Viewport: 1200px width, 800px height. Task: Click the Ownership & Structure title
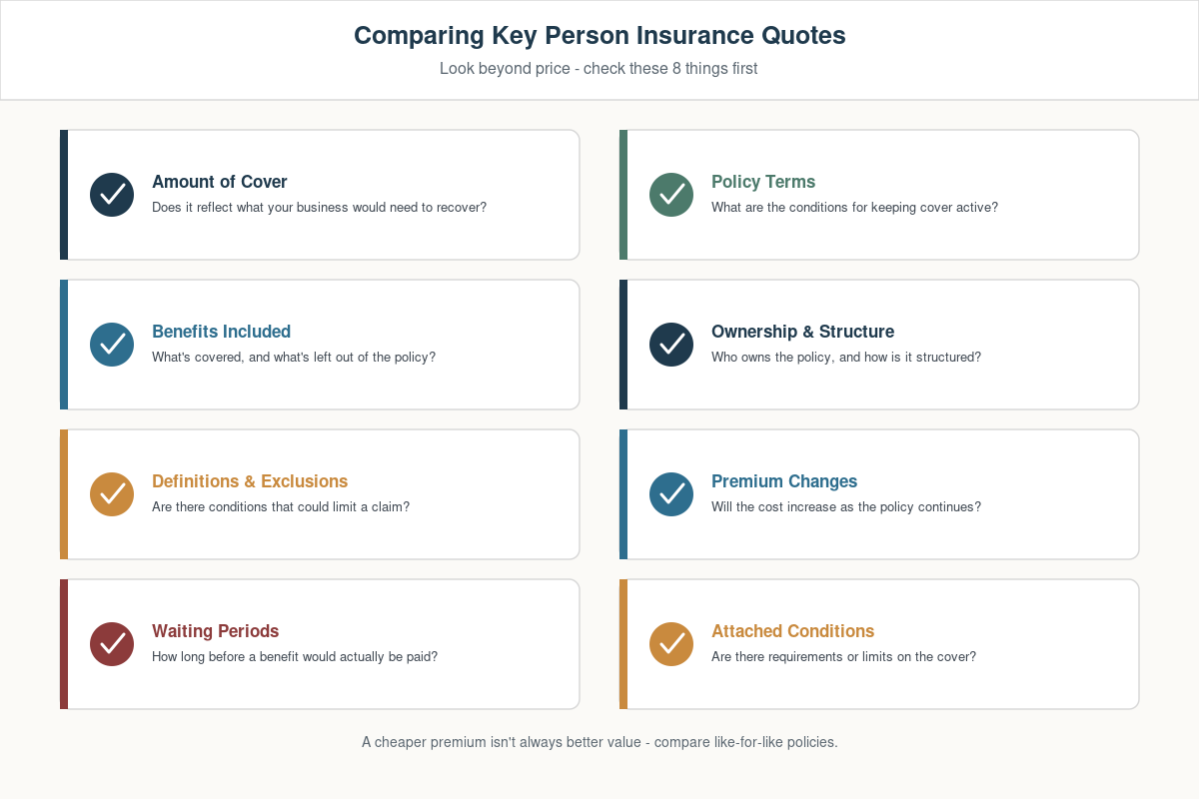pyautogui.click(x=803, y=332)
